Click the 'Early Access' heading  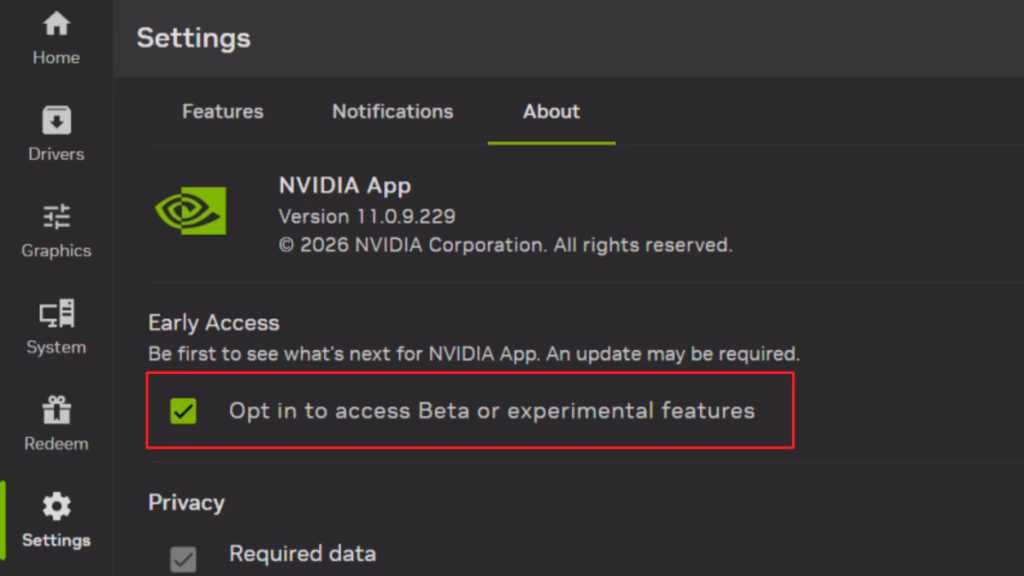(x=214, y=323)
